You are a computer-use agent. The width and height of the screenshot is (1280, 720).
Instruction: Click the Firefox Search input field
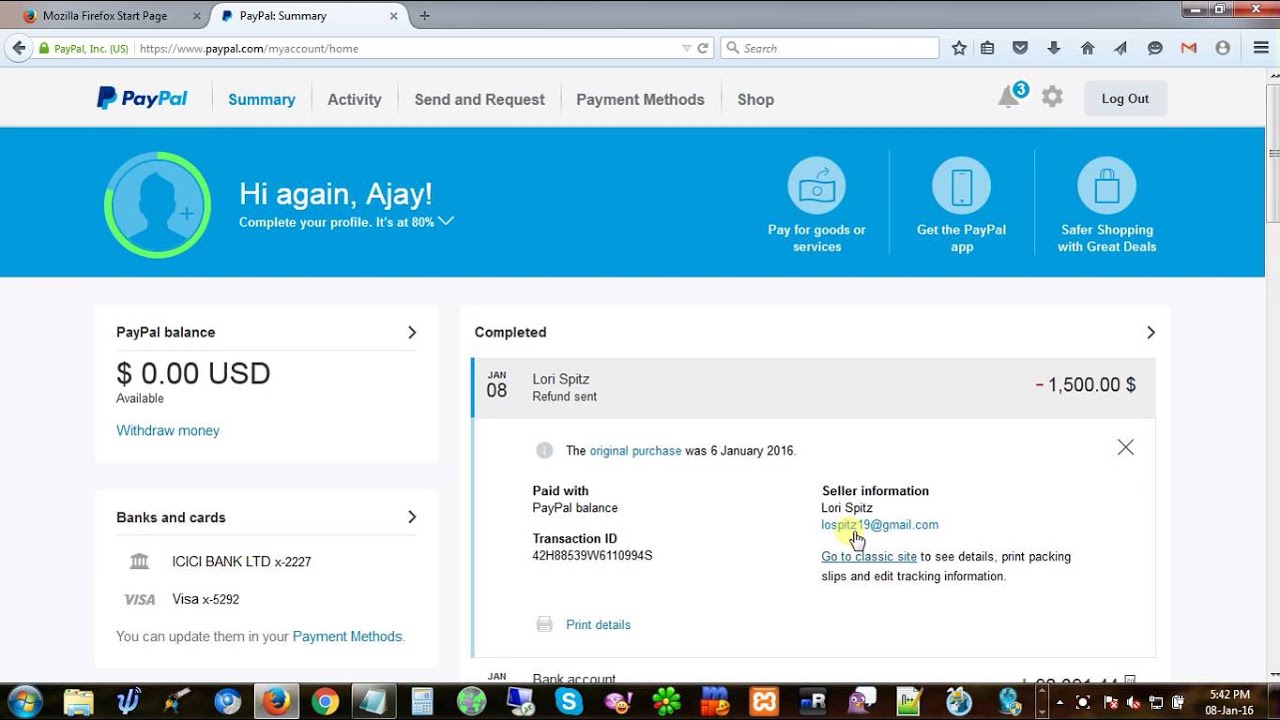click(x=830, y=48)
